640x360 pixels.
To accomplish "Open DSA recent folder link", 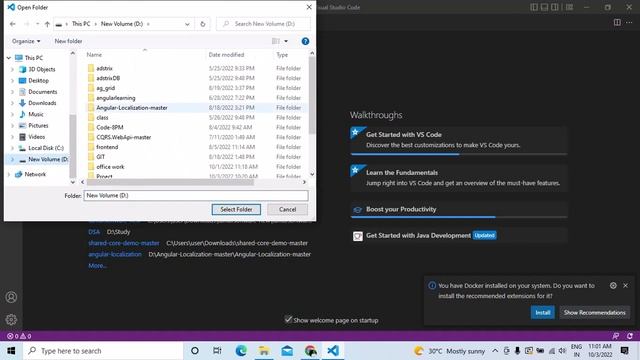I will (94, 232).
